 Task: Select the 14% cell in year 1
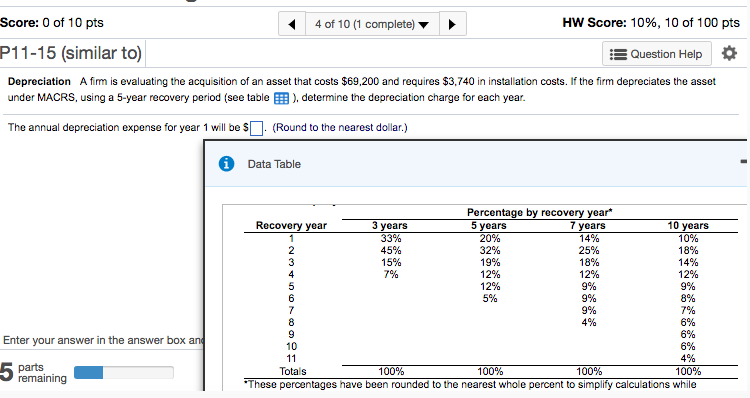pos(589,238)
